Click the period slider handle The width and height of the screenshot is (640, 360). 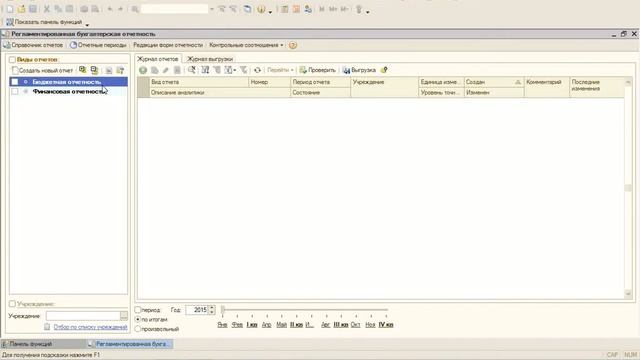click(223, 310)
